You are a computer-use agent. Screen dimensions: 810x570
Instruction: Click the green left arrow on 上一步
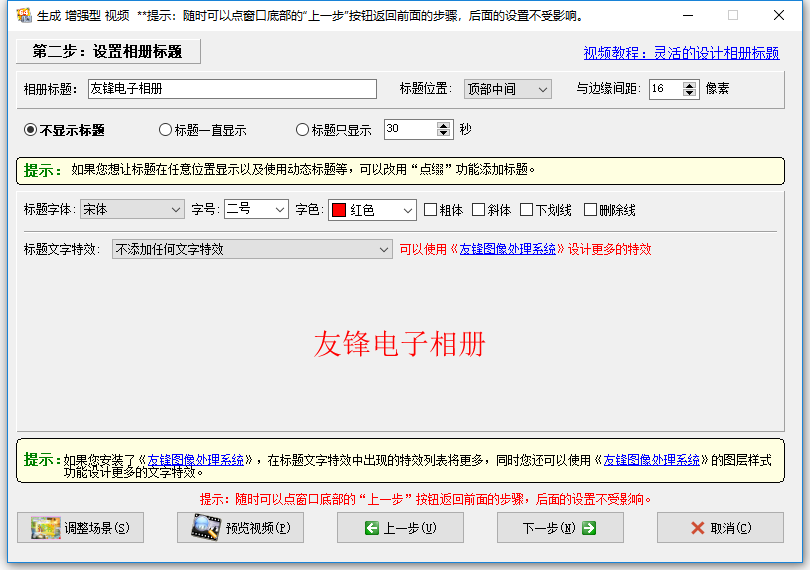point(371,528)
